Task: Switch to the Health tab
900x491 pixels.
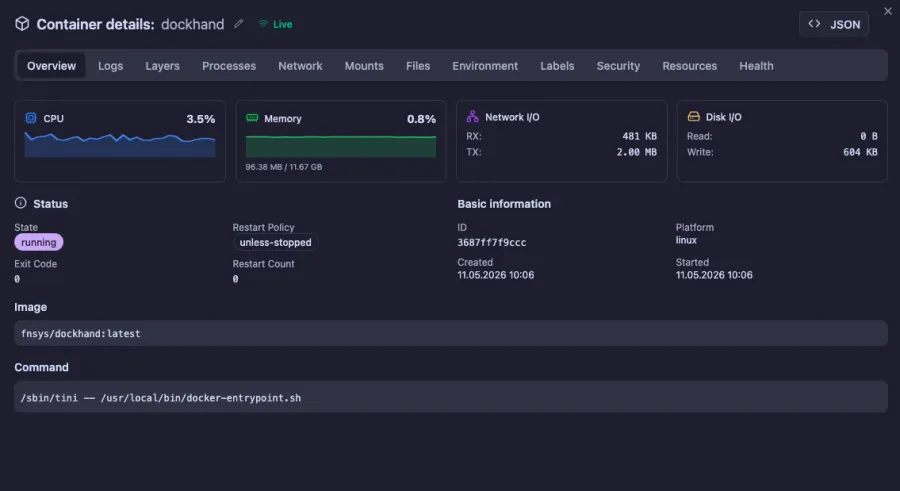Action: click(x=756, y=65)
